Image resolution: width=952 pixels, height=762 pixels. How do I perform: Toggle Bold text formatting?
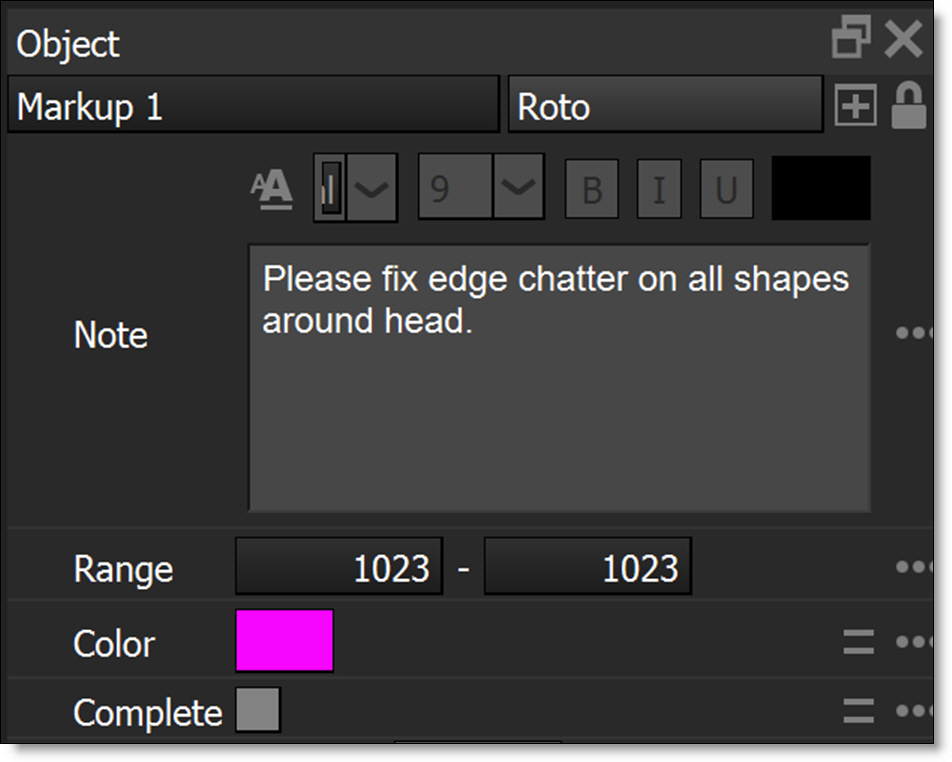coord(592,189)
